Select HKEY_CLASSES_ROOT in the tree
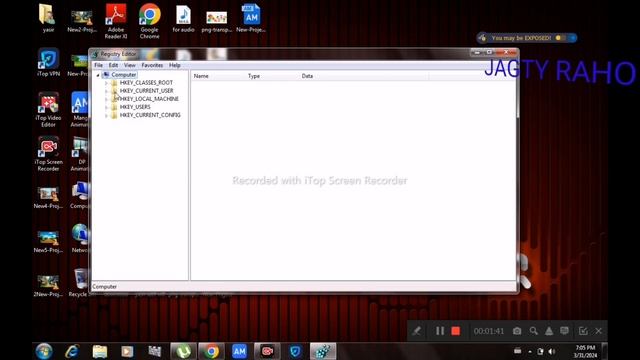Image resolution: width=640 pixels, height=360 pixels. [x=146, y=83]
